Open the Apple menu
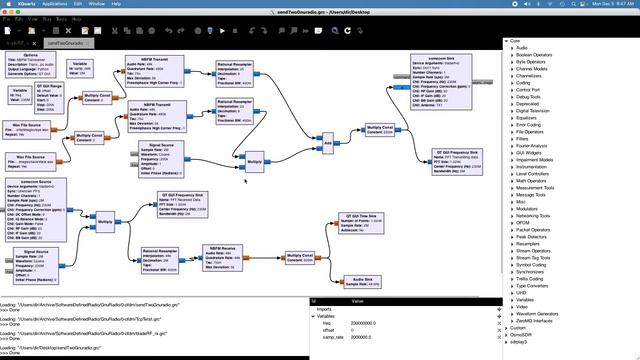The width and height of the screenshot is (640, 360). click(x=8, y=4)
